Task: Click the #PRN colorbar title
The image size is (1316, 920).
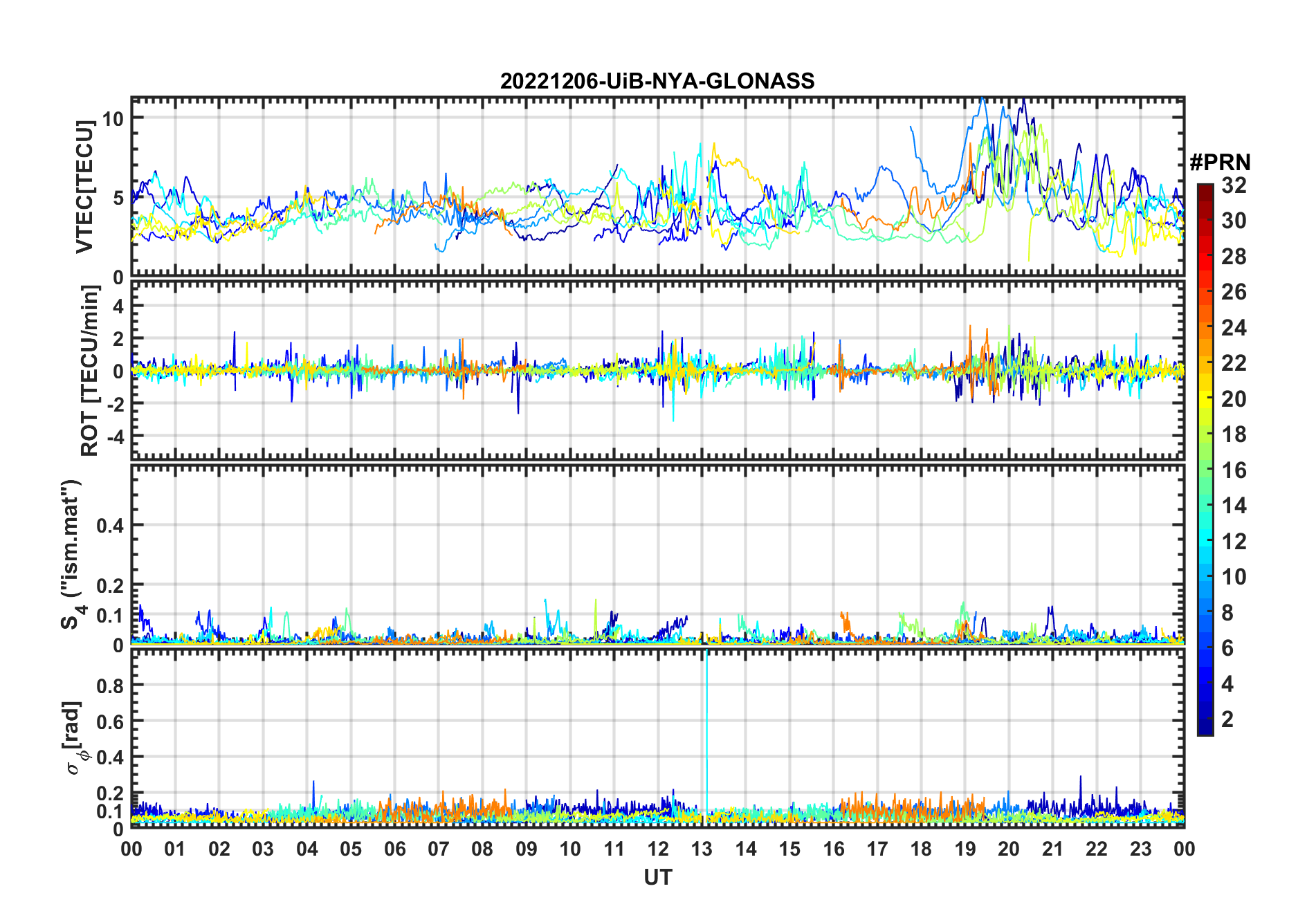Action: 1220,163
